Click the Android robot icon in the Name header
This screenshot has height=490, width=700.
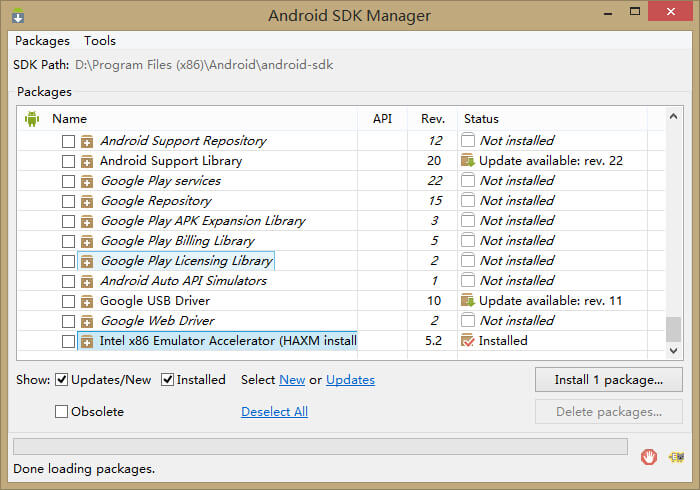click(x=32, y=119)
